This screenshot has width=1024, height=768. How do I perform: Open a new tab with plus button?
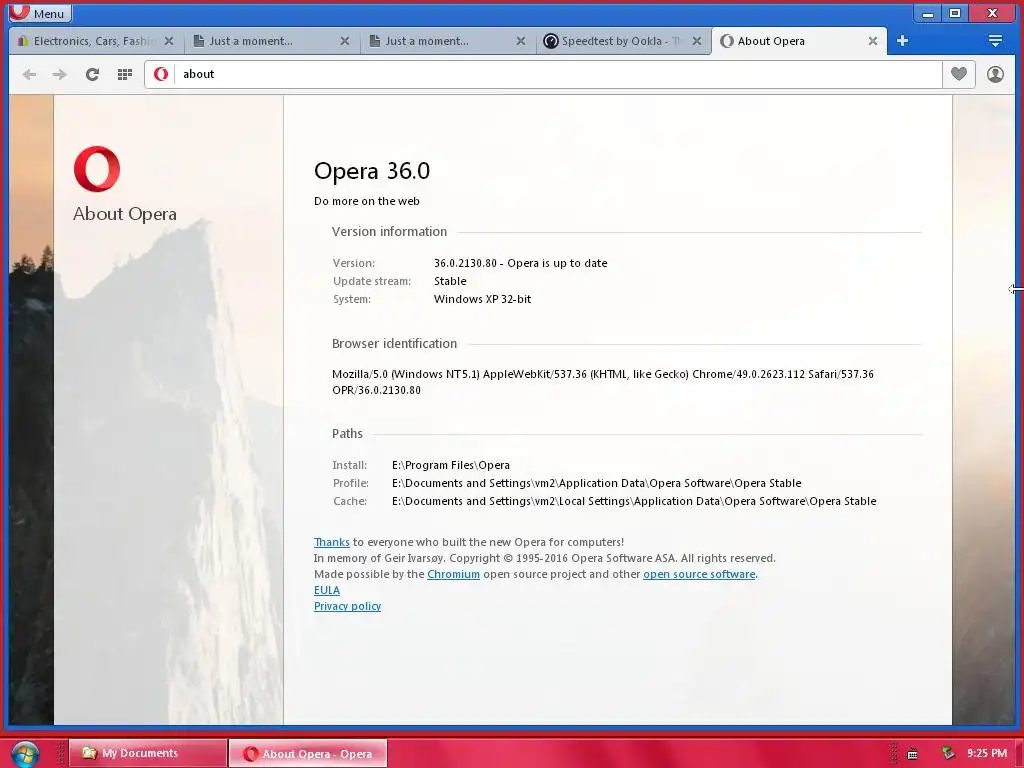coord(903,41)
